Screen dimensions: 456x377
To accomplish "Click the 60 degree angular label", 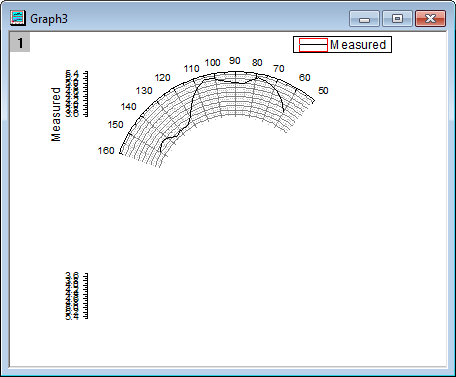I will (x=305, y=78).
